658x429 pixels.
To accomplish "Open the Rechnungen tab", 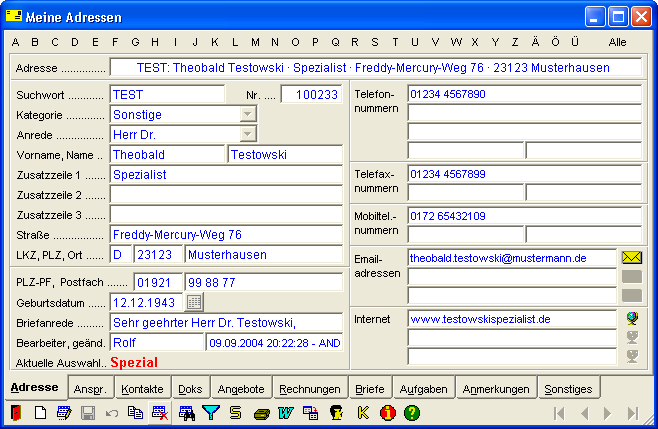I will (x=310, y=389).
